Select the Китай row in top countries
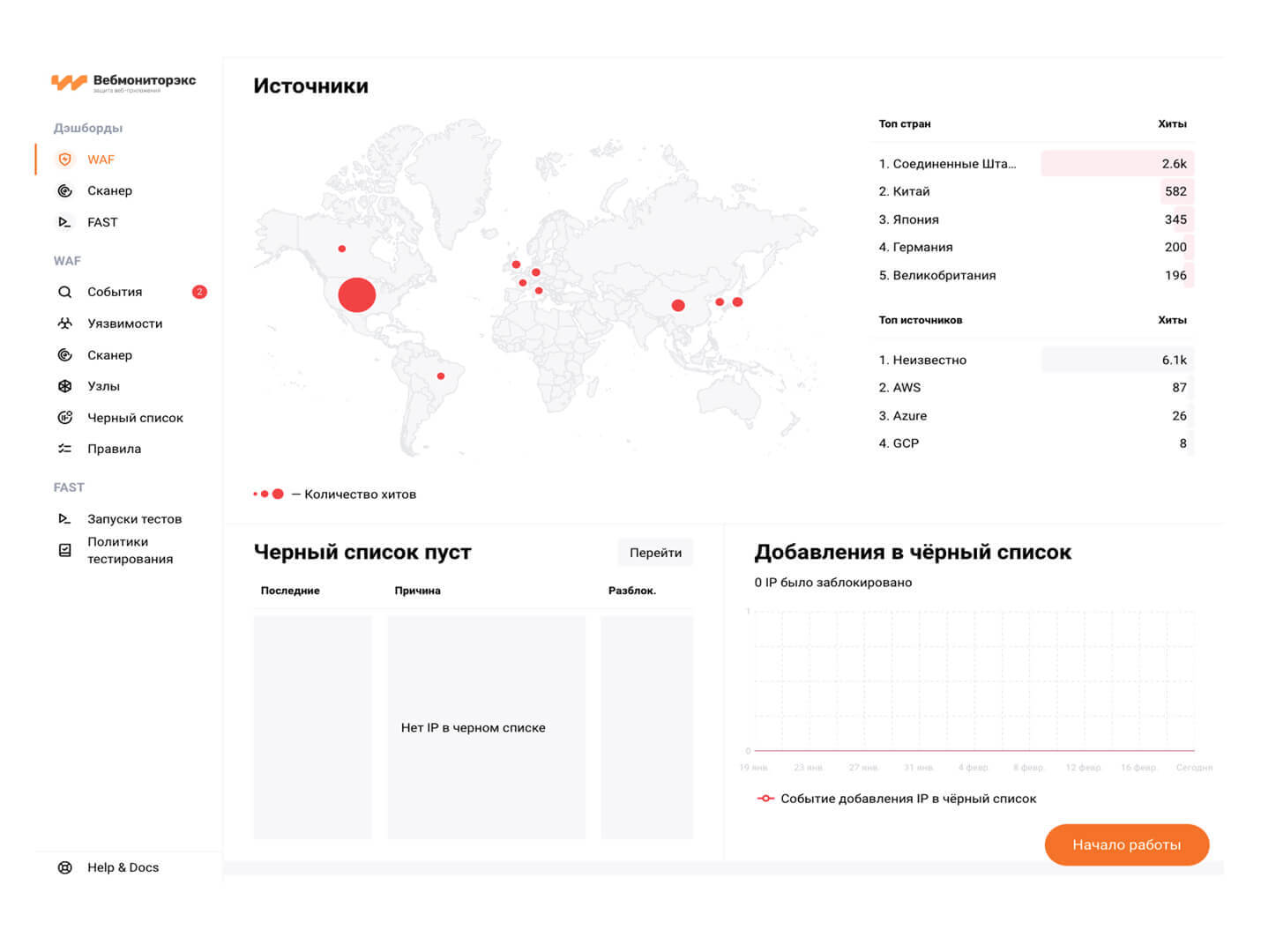Image resolution: width=1276 pixels, height=952 pixels. click(1032, 191)
